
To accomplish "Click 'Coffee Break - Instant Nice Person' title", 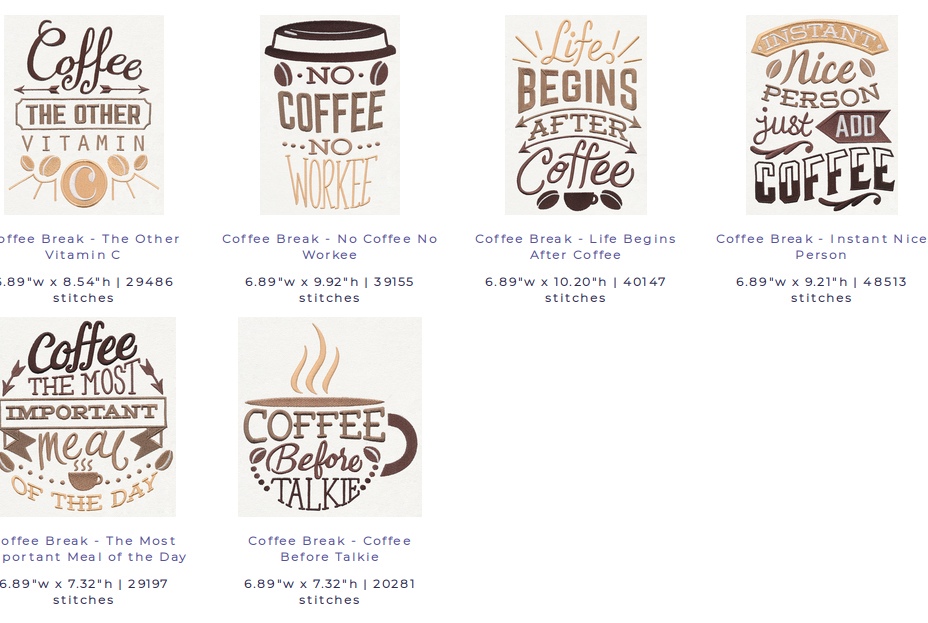I will (x=821, y=247).
